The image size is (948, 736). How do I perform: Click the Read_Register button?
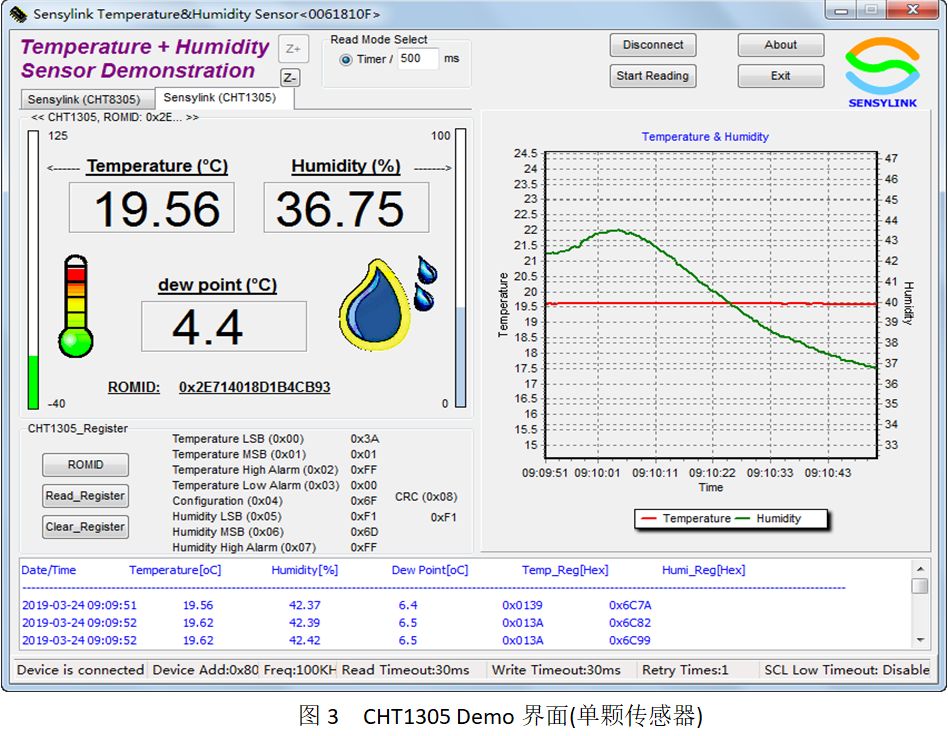[x=85, y=496]
